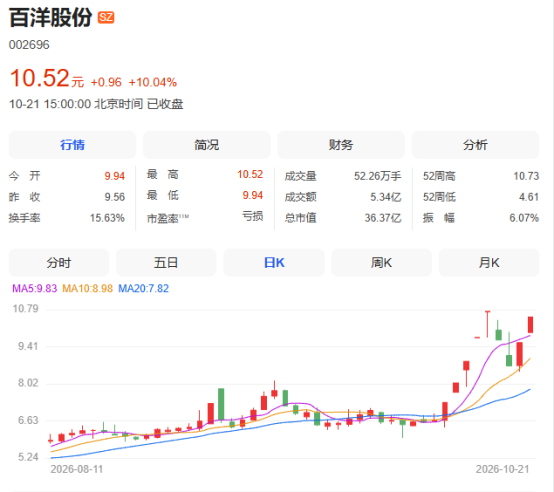Switch chart to 月K view

pyautogui.click(x=489, y=263)
